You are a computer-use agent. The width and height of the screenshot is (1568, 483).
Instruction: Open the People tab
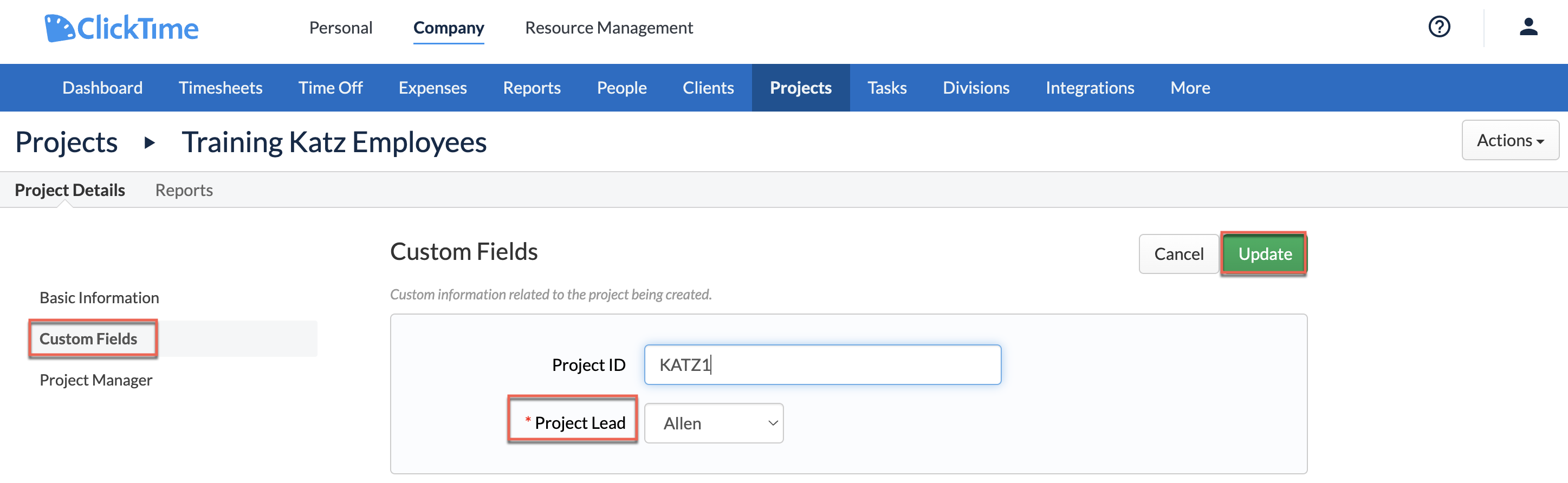pyautogui.click(x=621, y=88)
